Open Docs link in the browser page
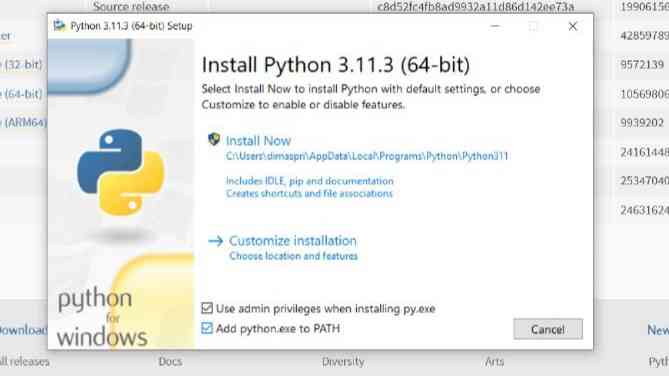Image resolution: width=669 pixels, height=376 pixels. [x=170, y=361]
